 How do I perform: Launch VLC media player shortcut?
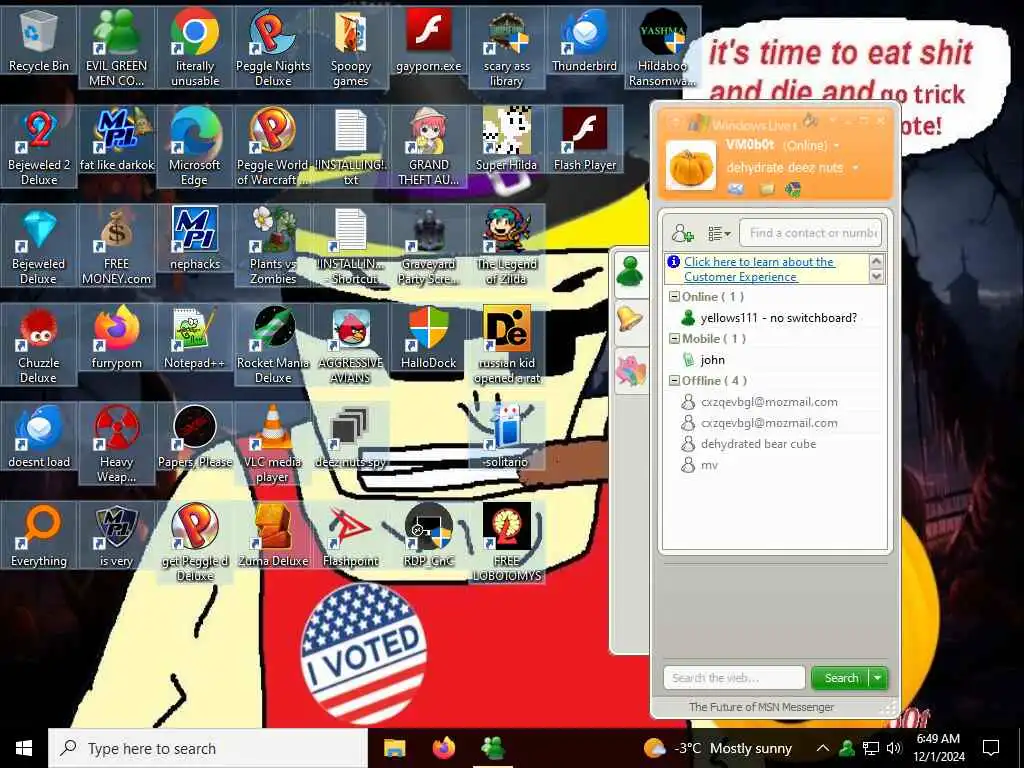pos(273,444)
